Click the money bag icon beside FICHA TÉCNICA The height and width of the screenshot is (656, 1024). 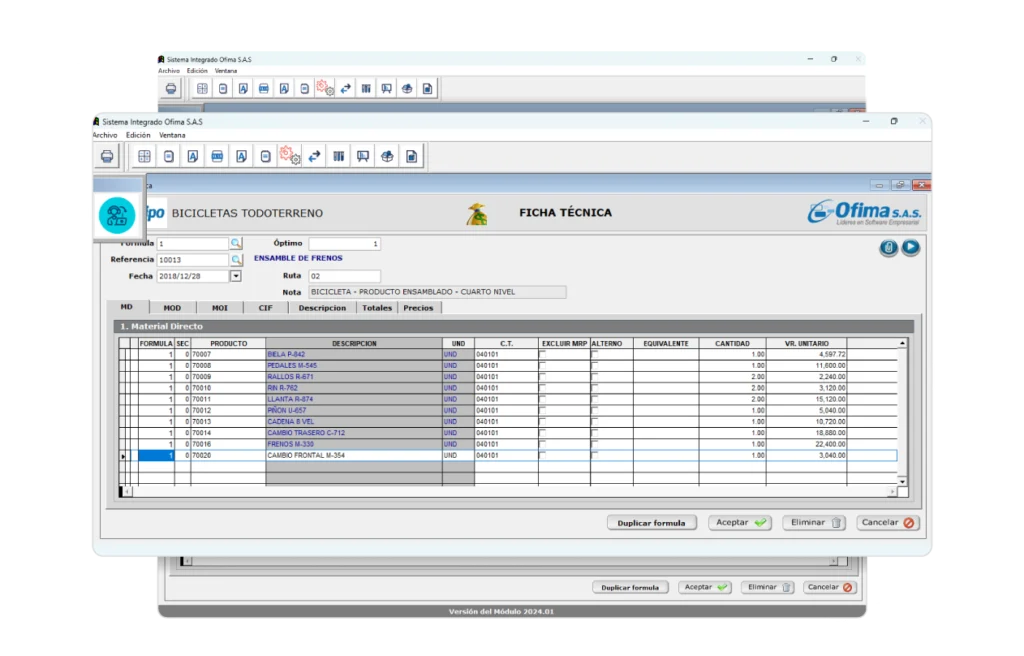coord(477,214)
